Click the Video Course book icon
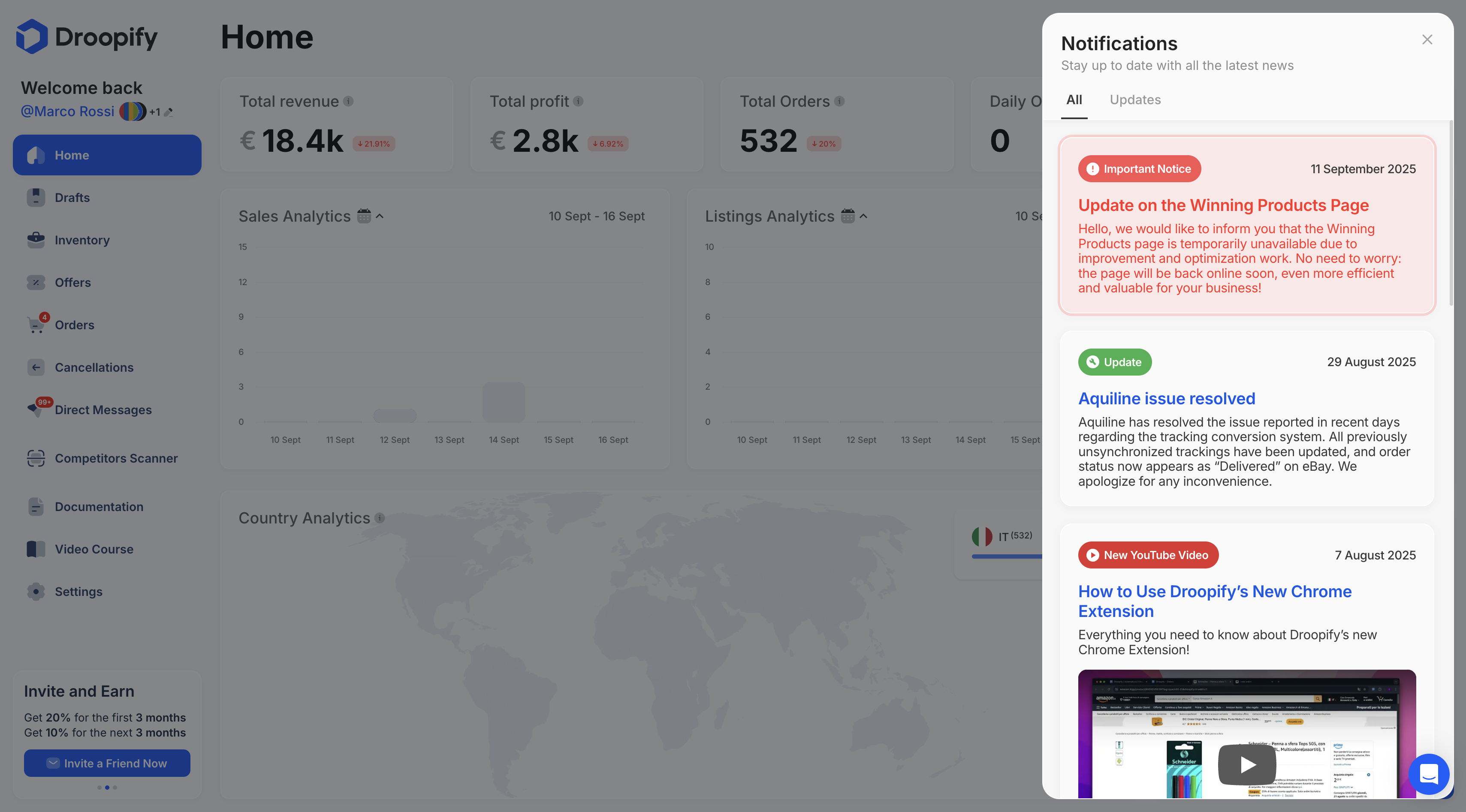The image size is (1466, 812). (36, 549)
